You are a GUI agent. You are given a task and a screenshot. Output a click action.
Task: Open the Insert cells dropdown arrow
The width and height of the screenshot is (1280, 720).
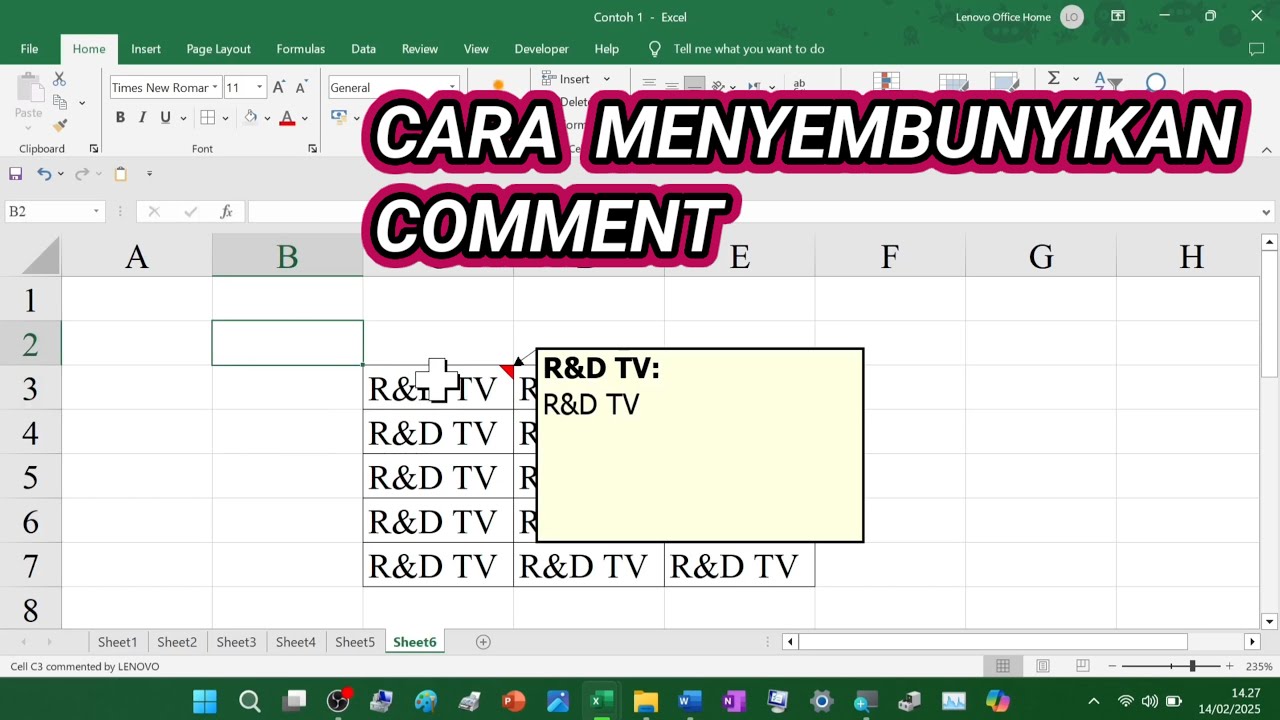(606, 79)
